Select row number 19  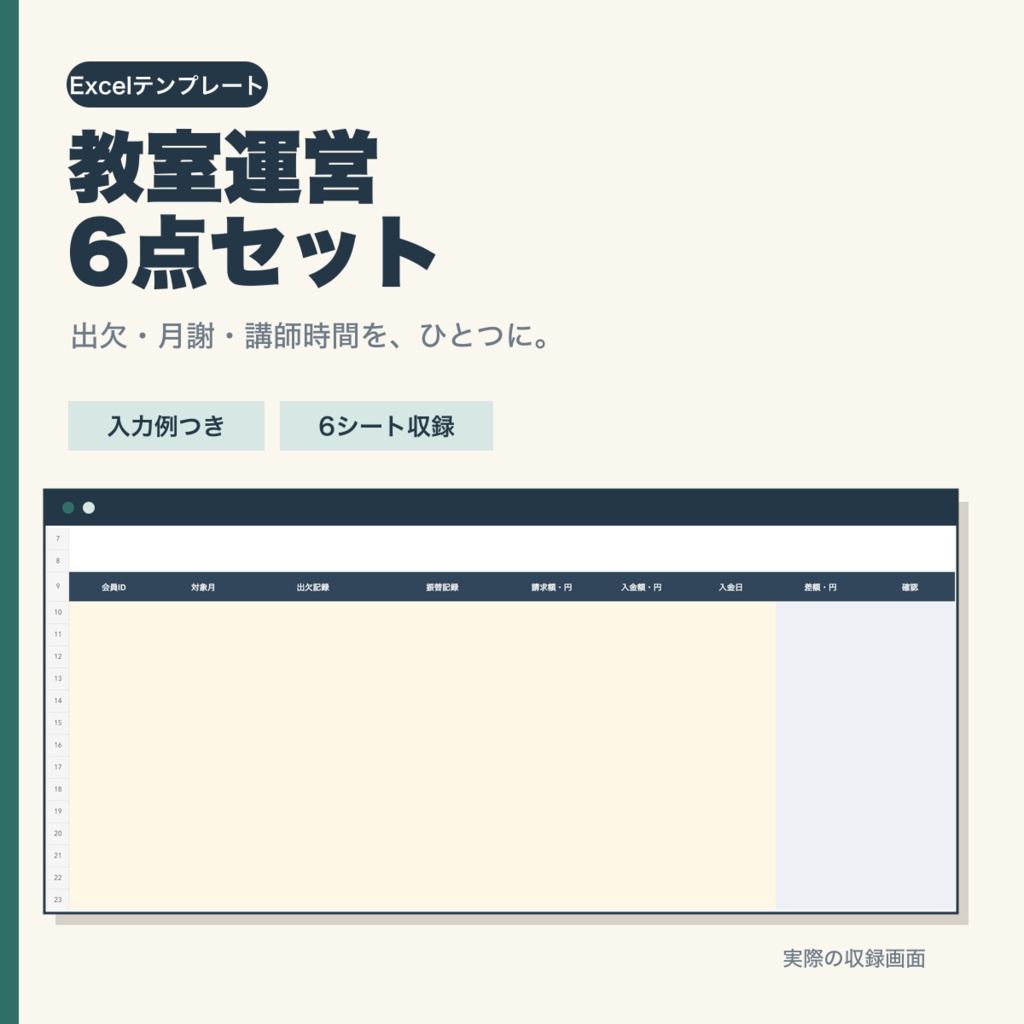pyautogui.click(x=58, y=811)
